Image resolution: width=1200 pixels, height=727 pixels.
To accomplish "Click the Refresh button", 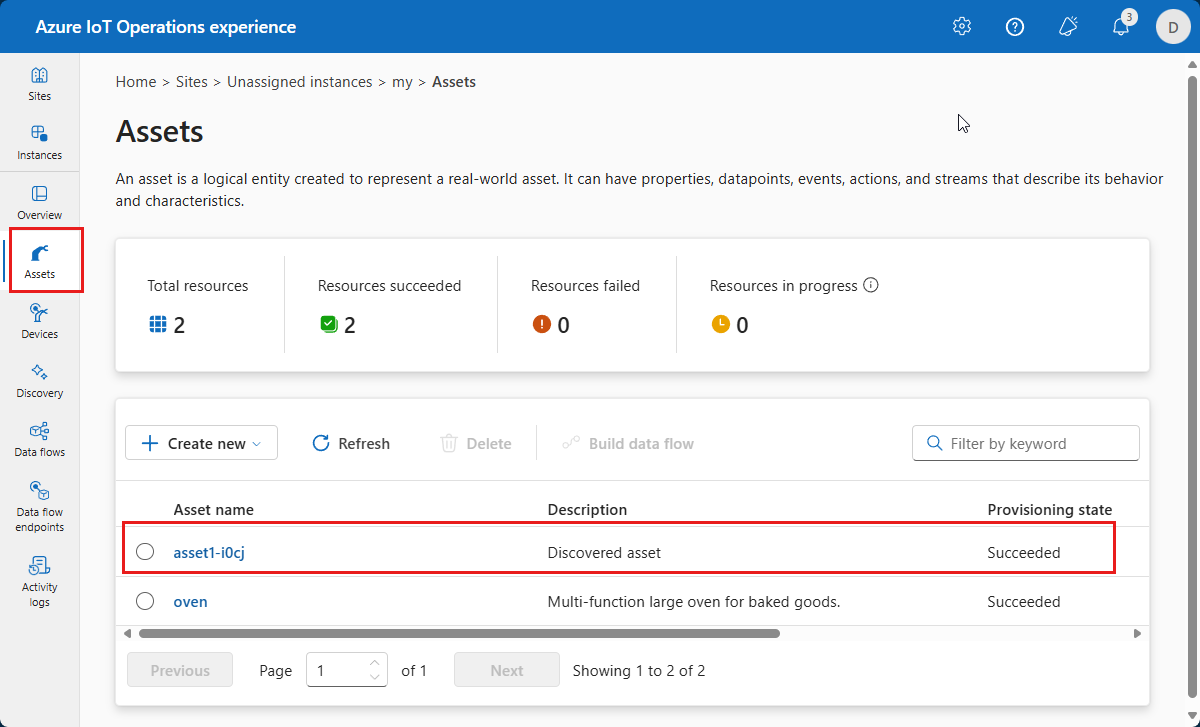I will (x=351, y=443).
